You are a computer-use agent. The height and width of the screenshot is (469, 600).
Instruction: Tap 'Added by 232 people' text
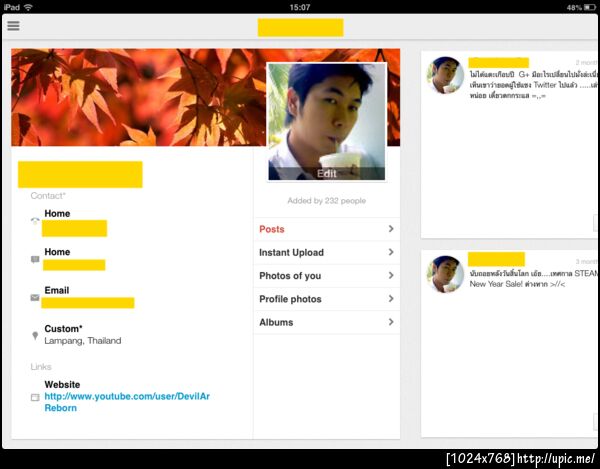tap(327, 200)
